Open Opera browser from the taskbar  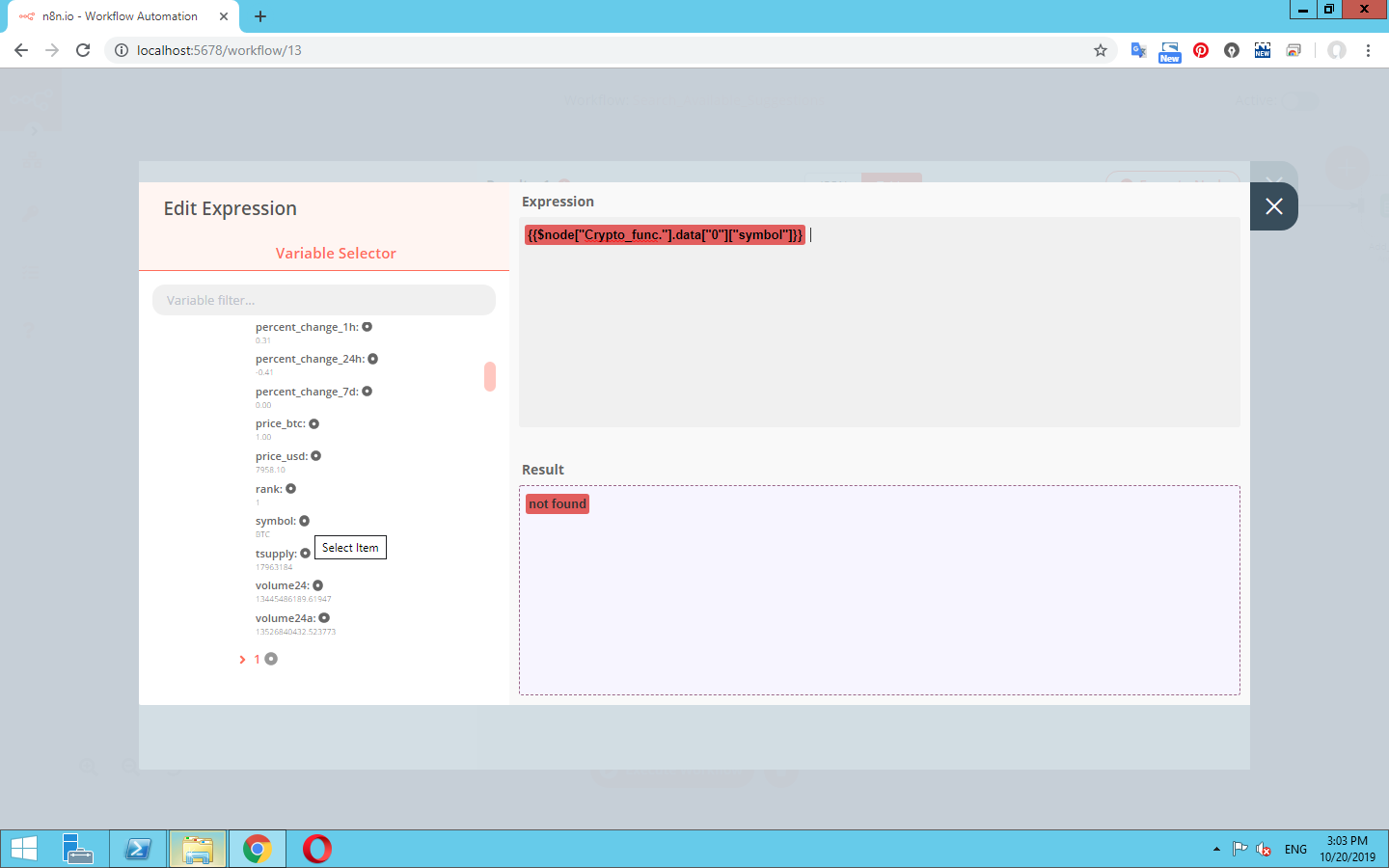click(316, 849)
